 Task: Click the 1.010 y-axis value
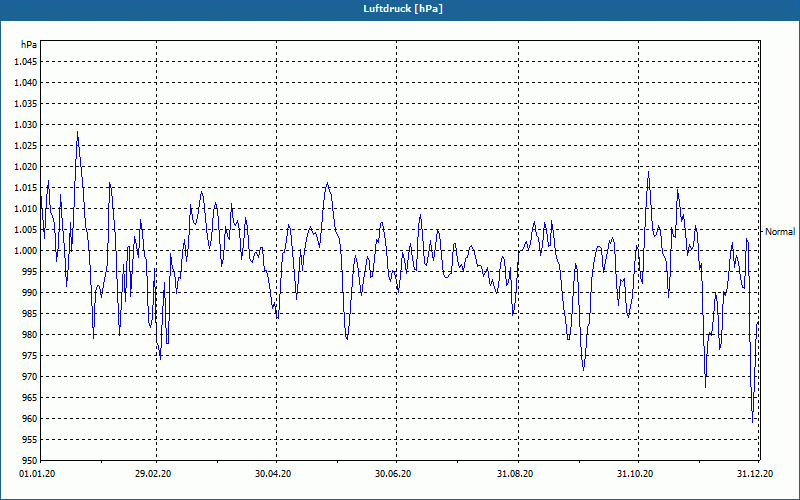pyautogui.click(x=26, y=209)
